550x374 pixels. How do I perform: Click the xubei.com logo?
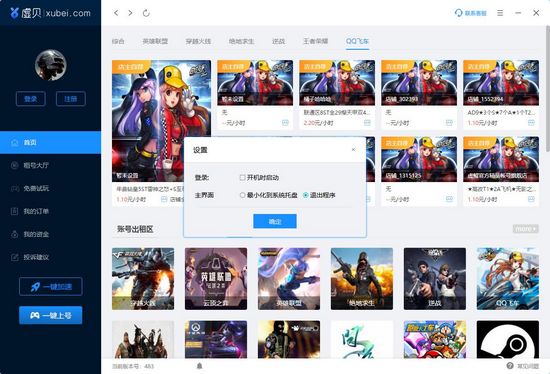click(x=50, y=13)
